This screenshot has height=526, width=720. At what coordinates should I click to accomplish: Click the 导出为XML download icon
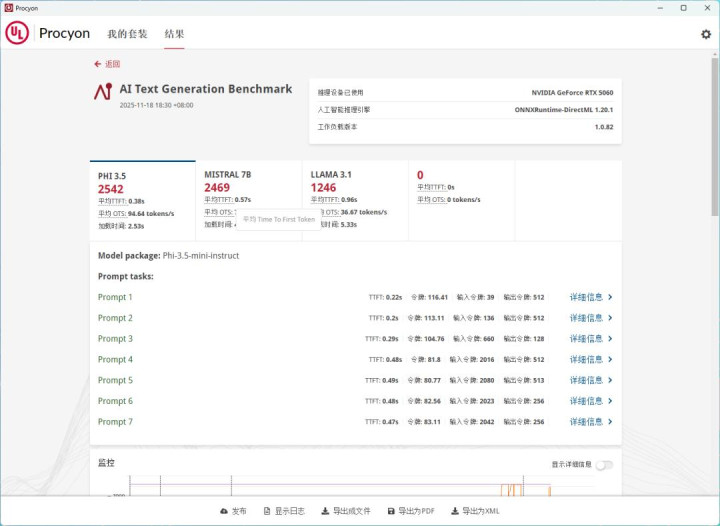[x=455, y=511]
